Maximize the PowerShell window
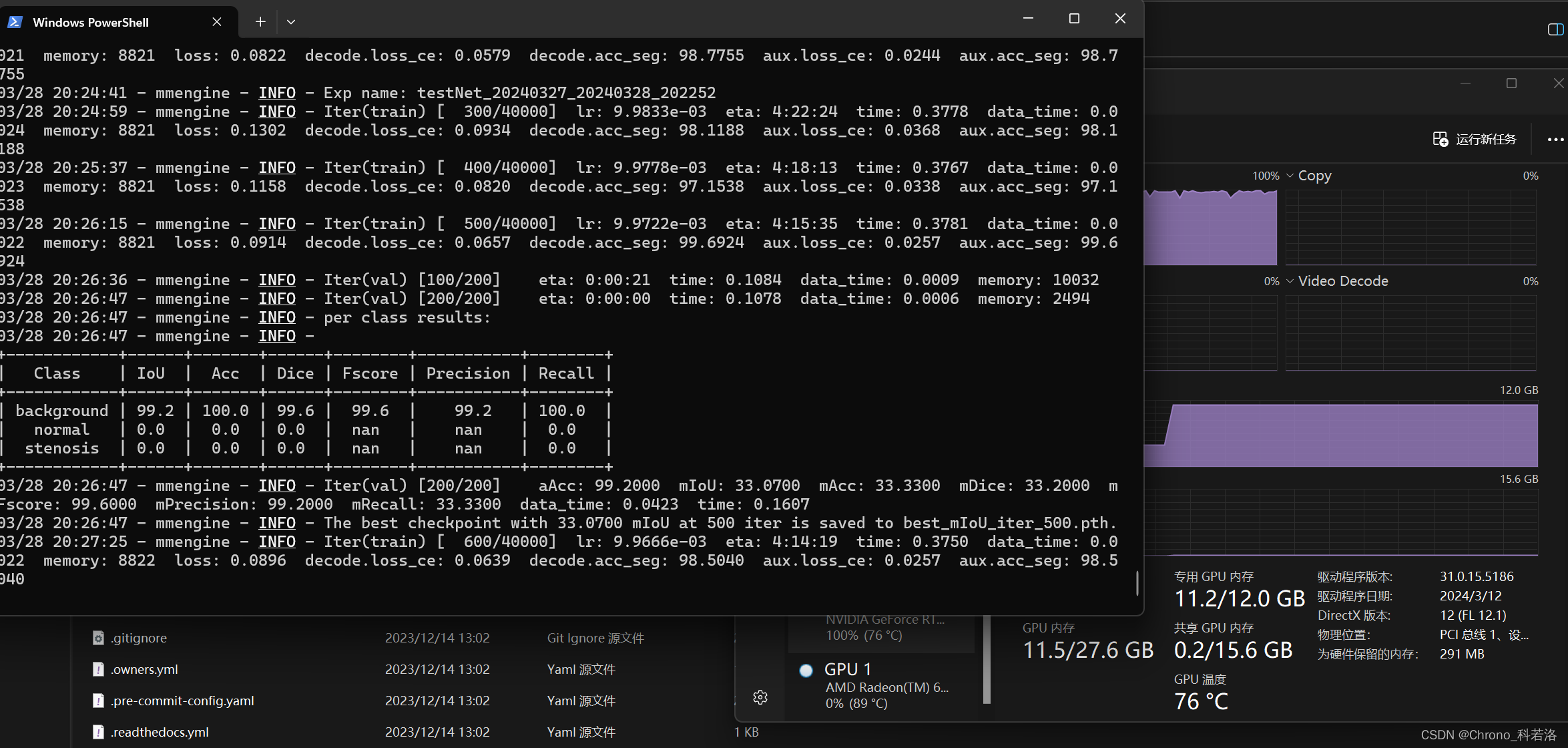1568x748 pixels. point(1074,19)
